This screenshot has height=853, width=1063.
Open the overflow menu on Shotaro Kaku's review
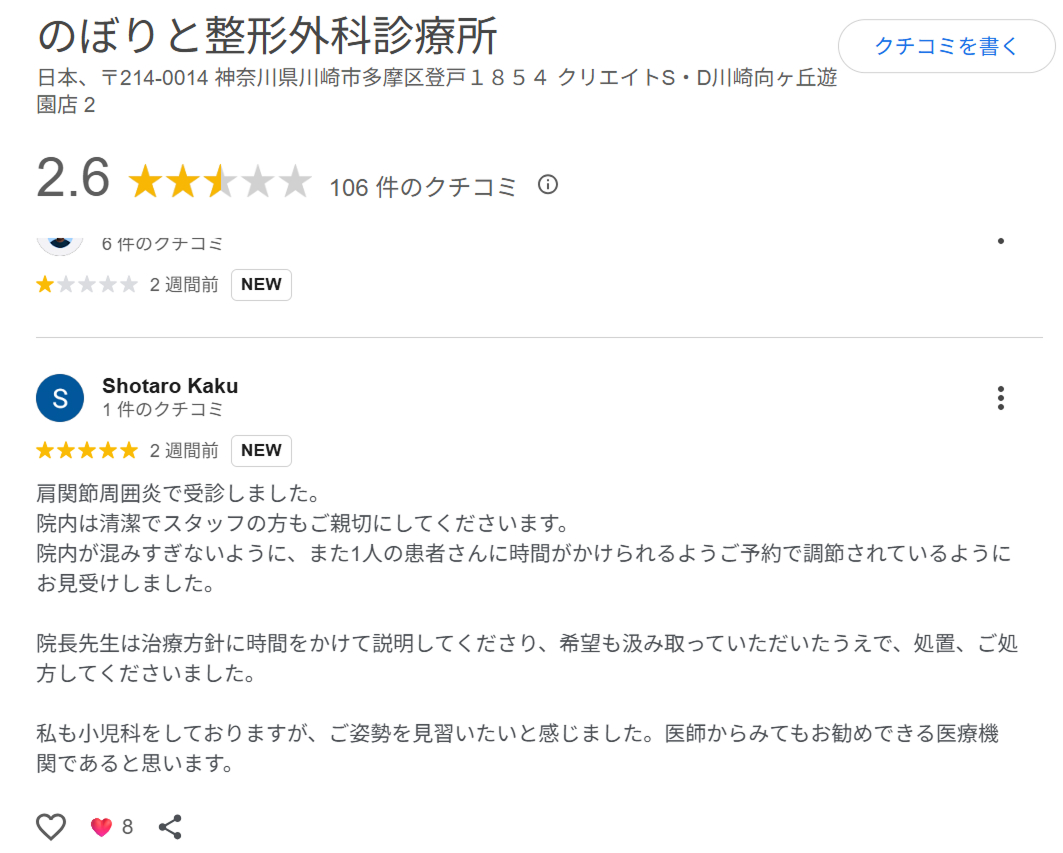click(x=1001, y=398)
